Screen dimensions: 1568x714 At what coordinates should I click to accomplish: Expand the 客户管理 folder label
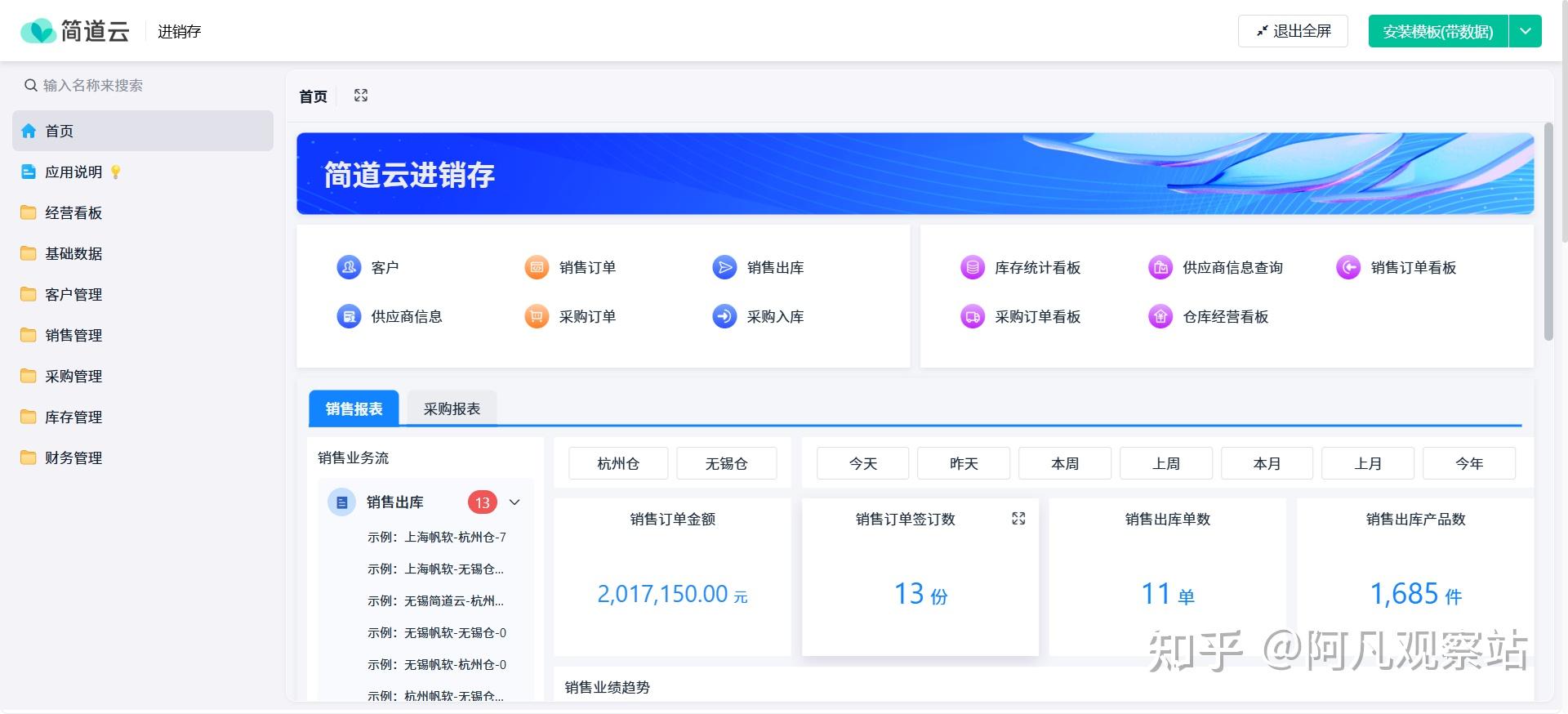point(73,294)
